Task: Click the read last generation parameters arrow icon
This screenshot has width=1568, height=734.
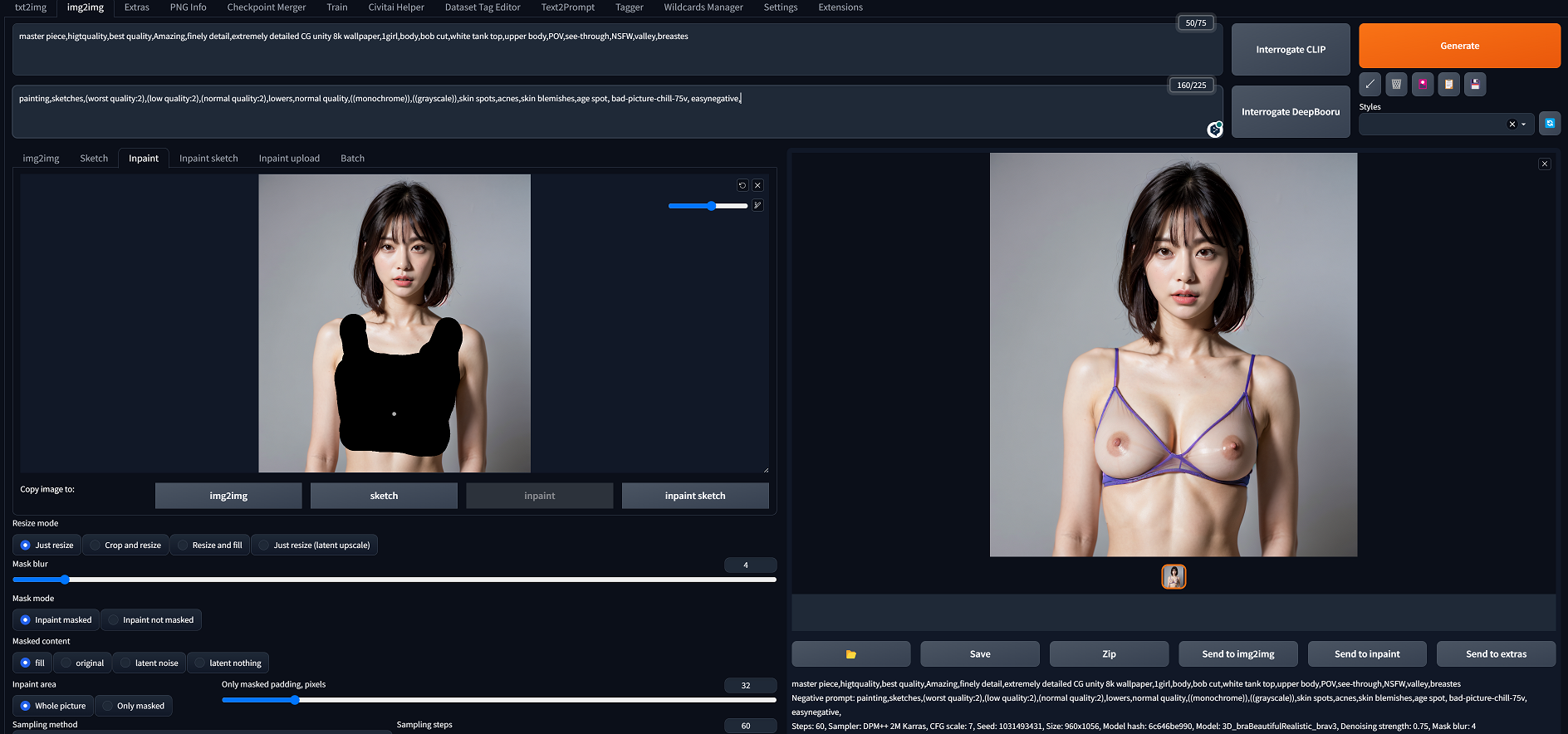Action: pyautogui.click(x=1370, y=84)
